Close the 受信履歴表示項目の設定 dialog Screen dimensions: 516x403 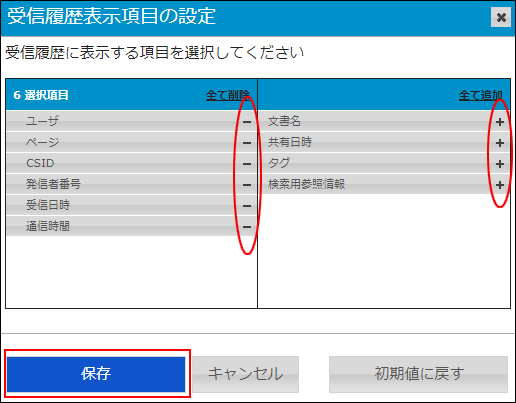(x=501, y=17)
